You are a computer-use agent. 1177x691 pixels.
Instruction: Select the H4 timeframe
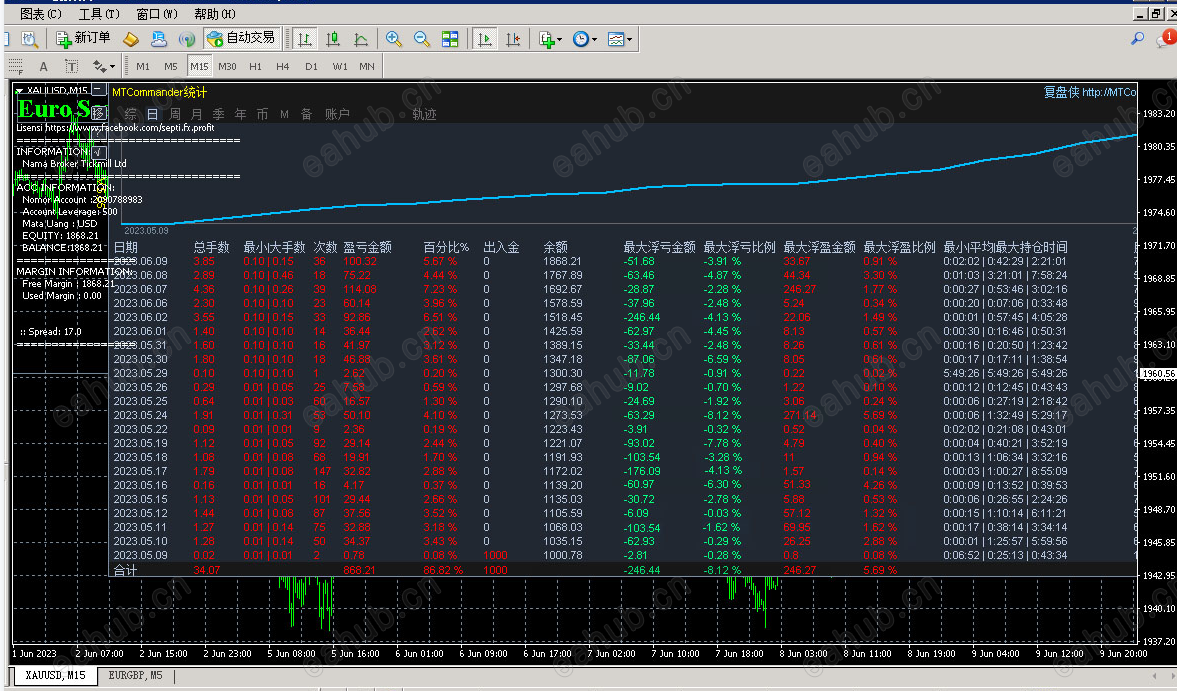point(283,66)
